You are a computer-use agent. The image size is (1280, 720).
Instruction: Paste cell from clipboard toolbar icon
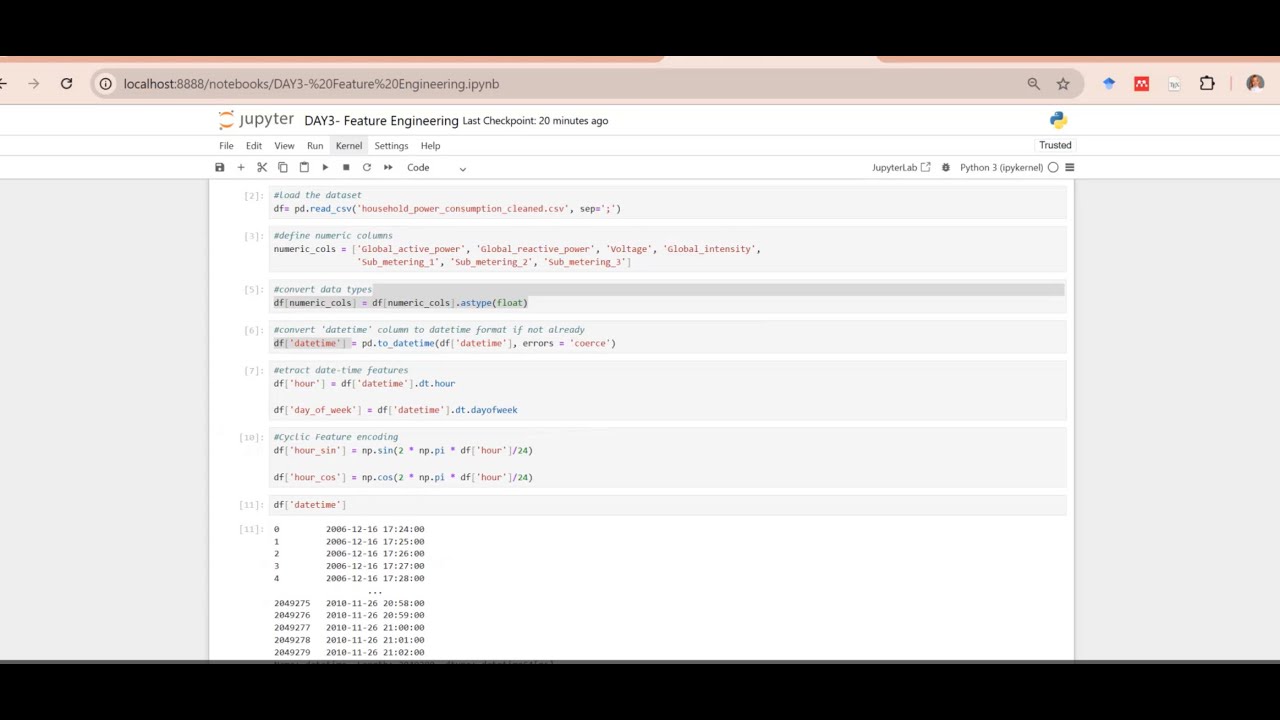point(304,168)
